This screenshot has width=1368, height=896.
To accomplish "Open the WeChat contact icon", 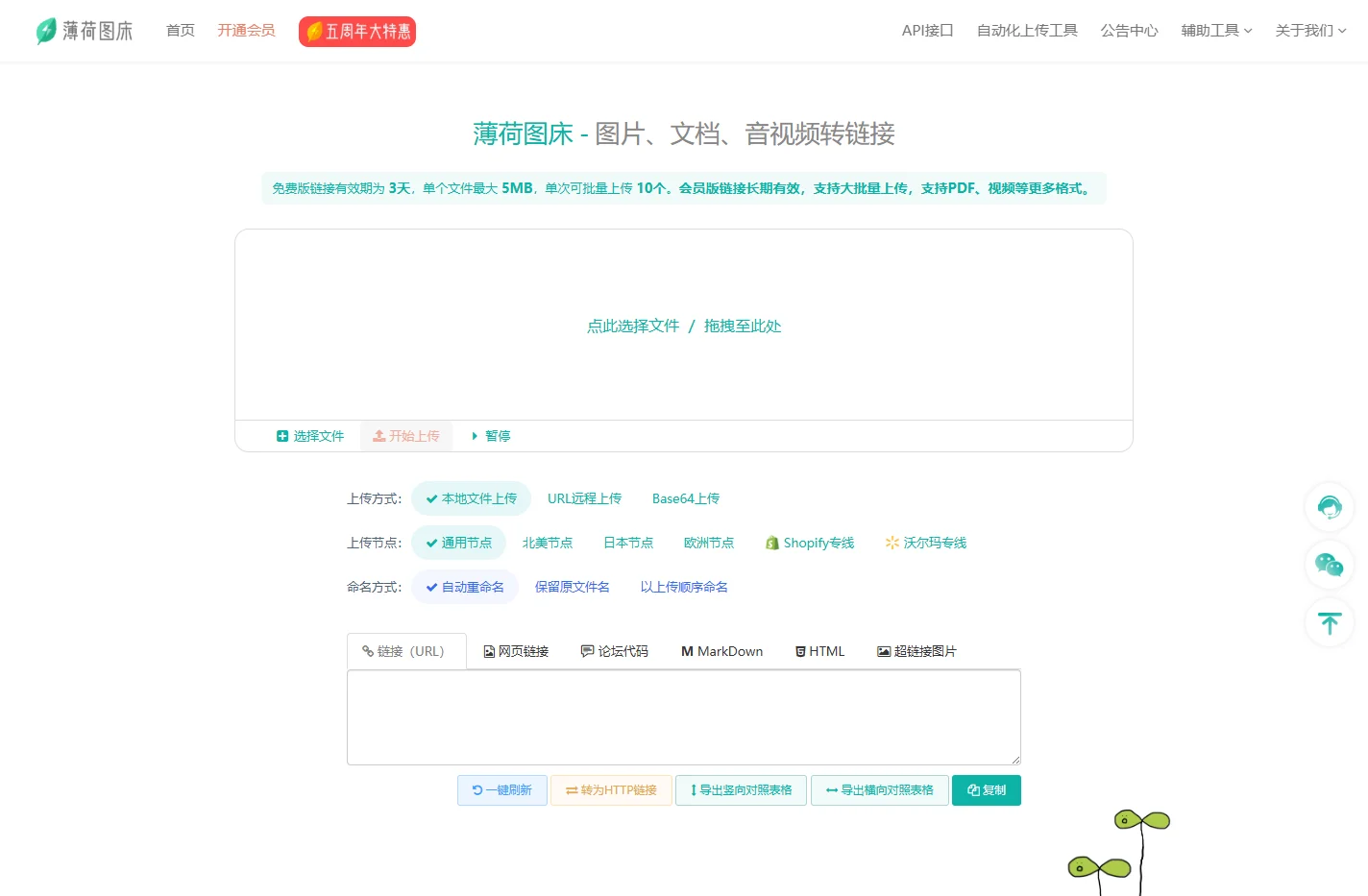I will pyautogui.click(x=1330, y=565).
